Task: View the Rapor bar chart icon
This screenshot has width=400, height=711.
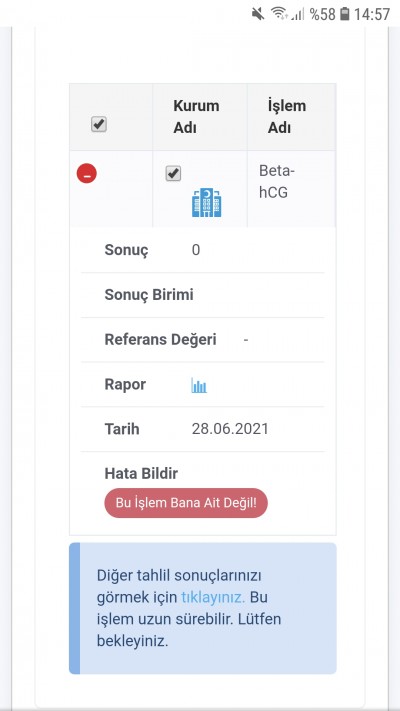Action: [x=199, y=385]
